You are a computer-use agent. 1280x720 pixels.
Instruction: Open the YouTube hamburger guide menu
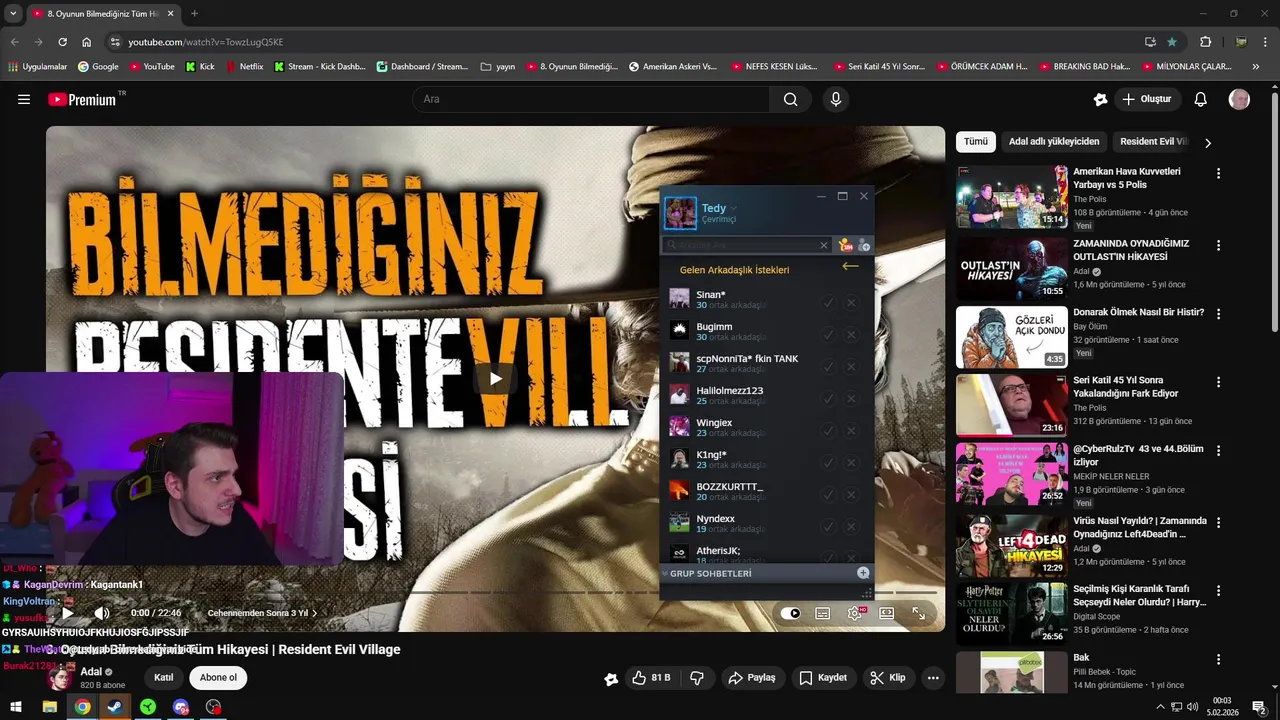click(24, 99)
